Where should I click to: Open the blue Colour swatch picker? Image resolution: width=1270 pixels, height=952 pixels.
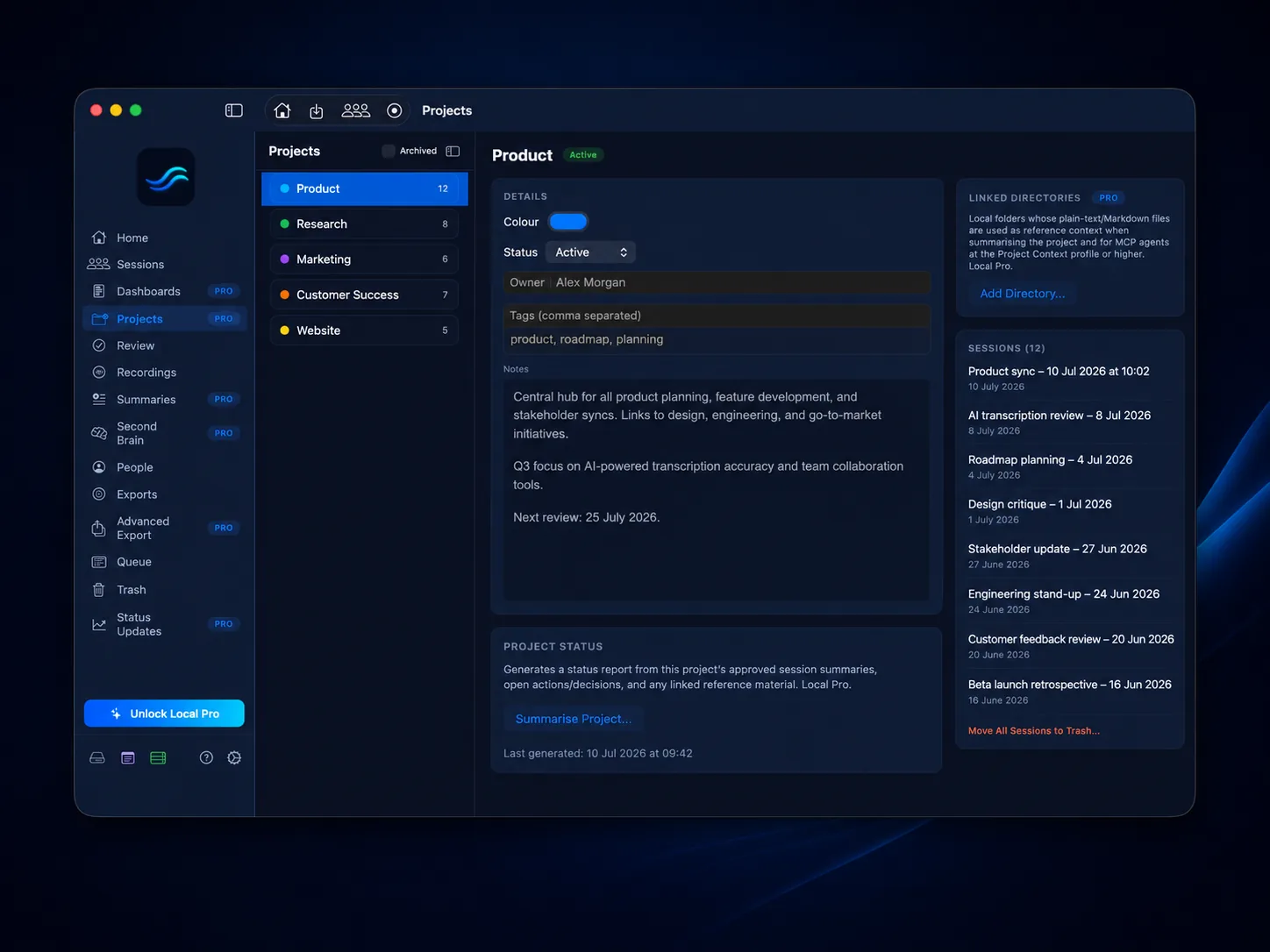pyautogui.click(x=568, y=222)
